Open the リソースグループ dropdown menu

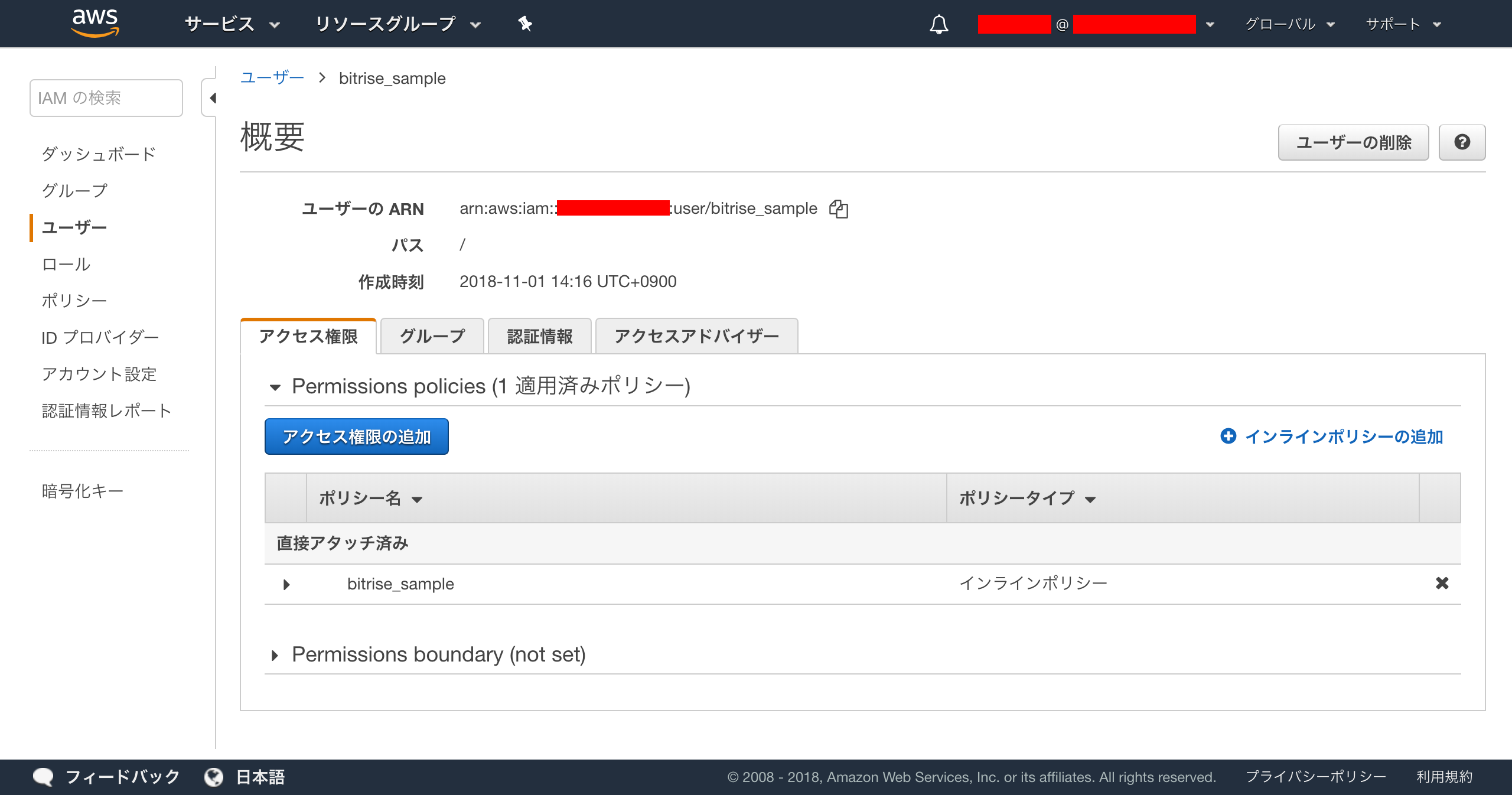point(397,24)
